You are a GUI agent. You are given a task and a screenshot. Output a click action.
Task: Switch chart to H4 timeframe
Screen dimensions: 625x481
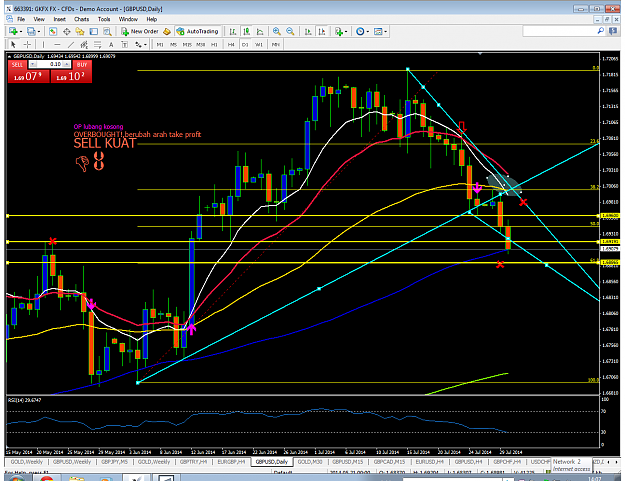tap(231, 45)
